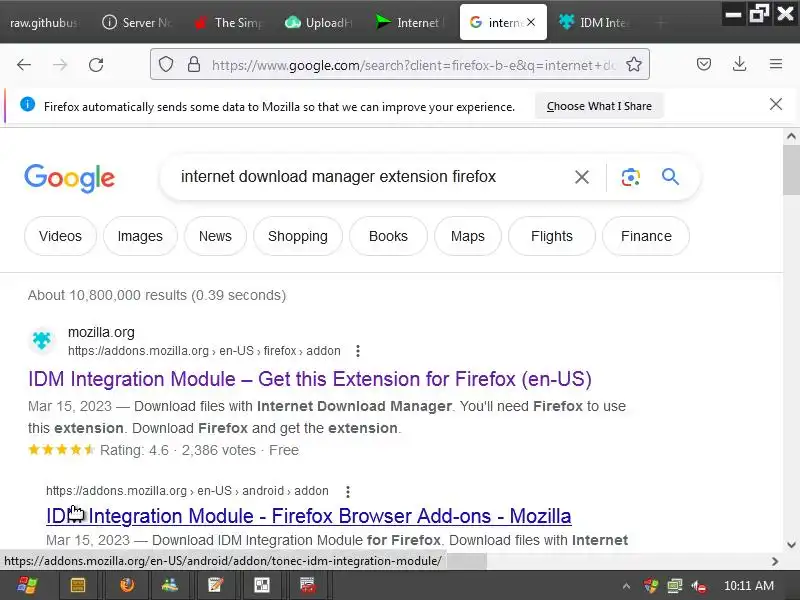The height and width of the screenshot is (600, 800).
Task: Open the Firefox hamburger menu
Action: pos(776,64)
